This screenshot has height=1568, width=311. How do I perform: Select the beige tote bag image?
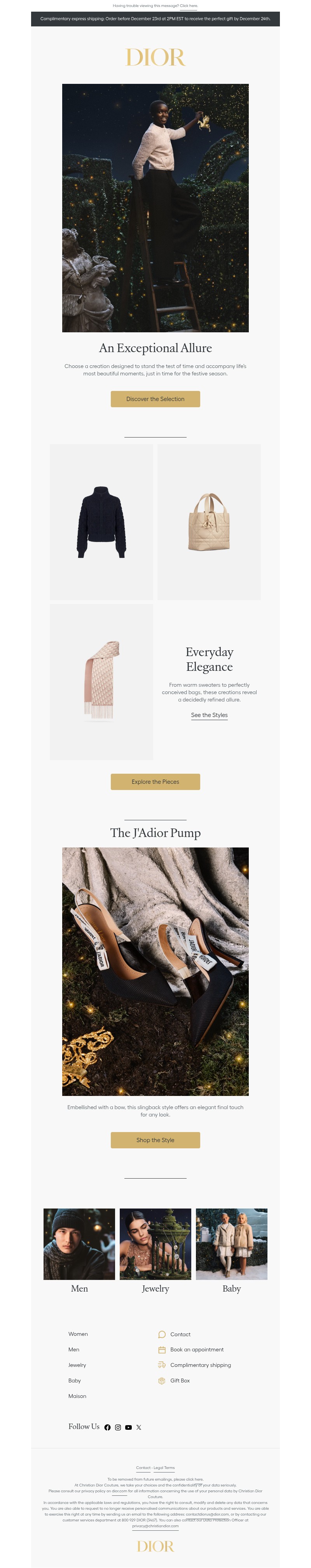tap(209, 522)
